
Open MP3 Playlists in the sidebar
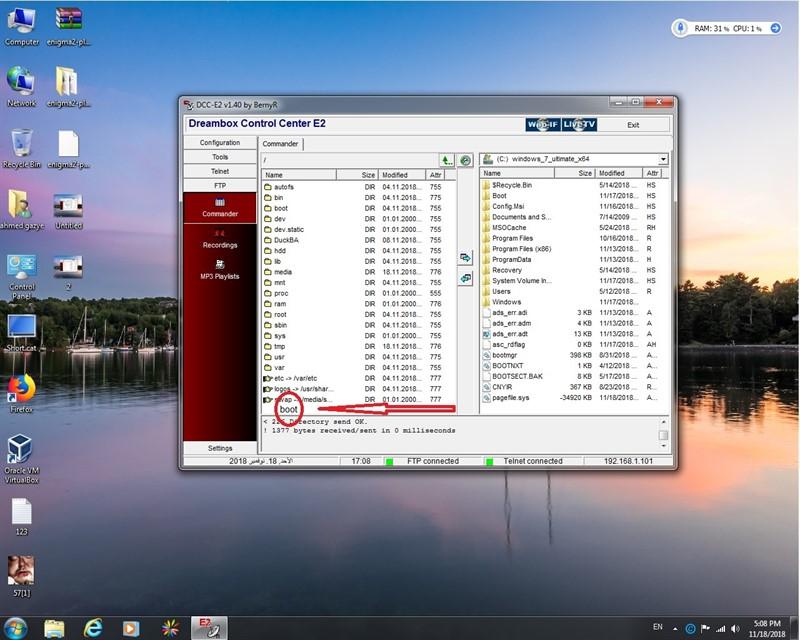coord(220,270)
